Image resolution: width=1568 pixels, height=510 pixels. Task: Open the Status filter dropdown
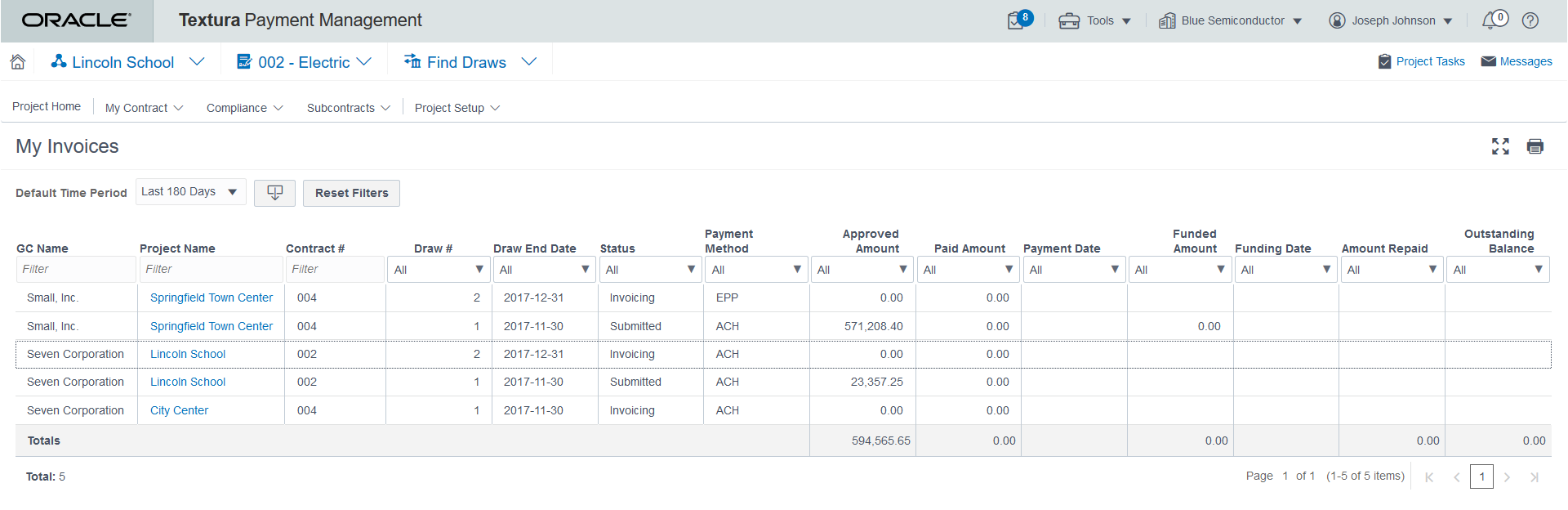pos(650,270)
